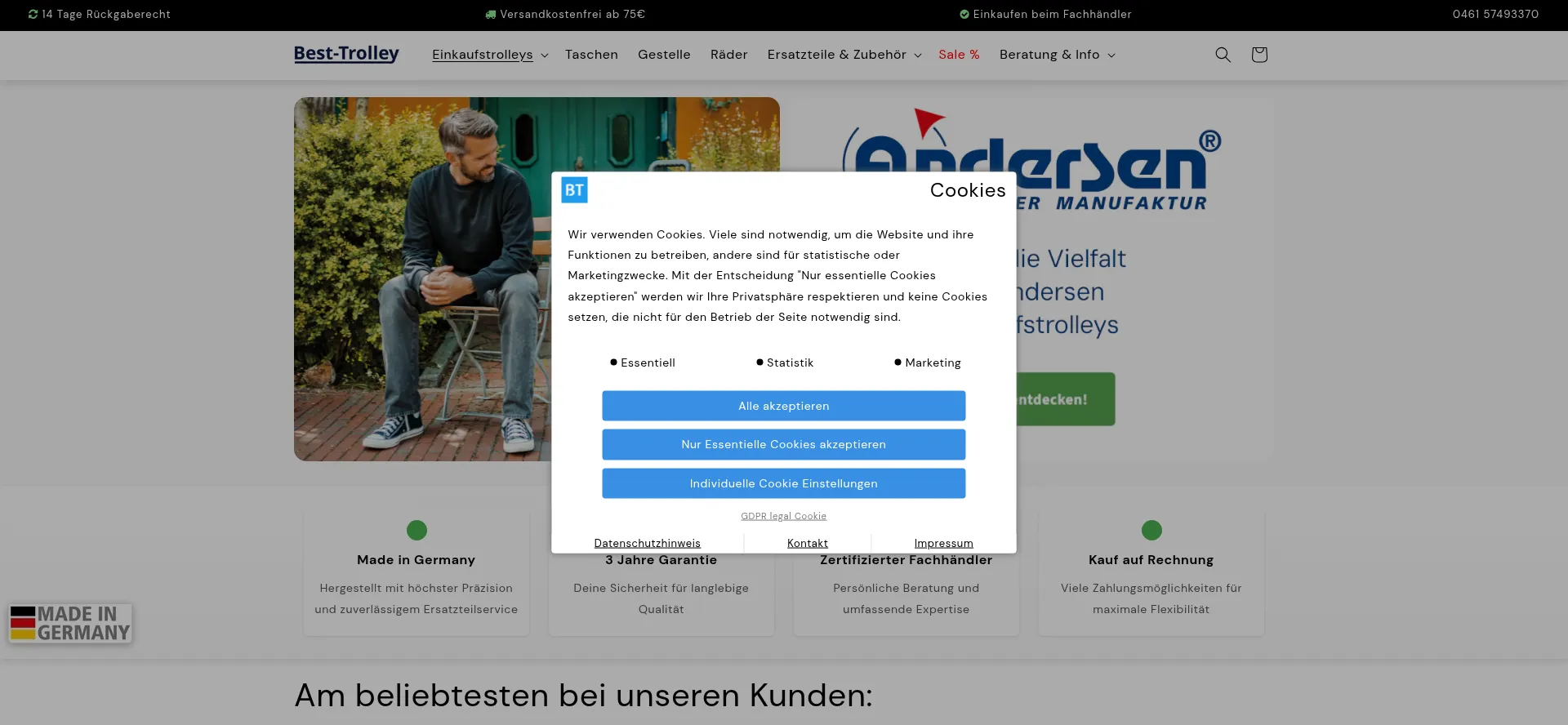
Task: Open the shopping cart icon
Action: tap(1258, 55)
